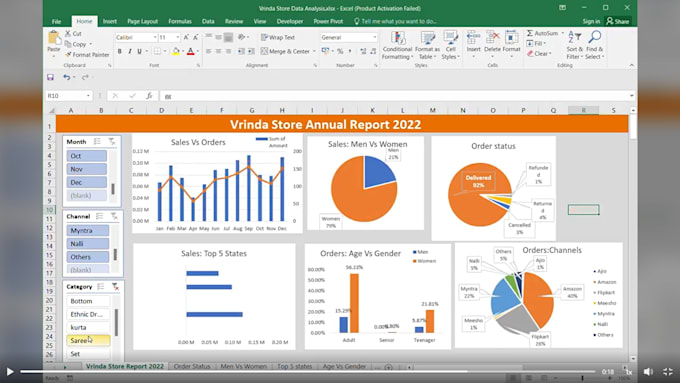Select the Format Painter tool
Screen dimensions: 680x383
click(87, 55)
